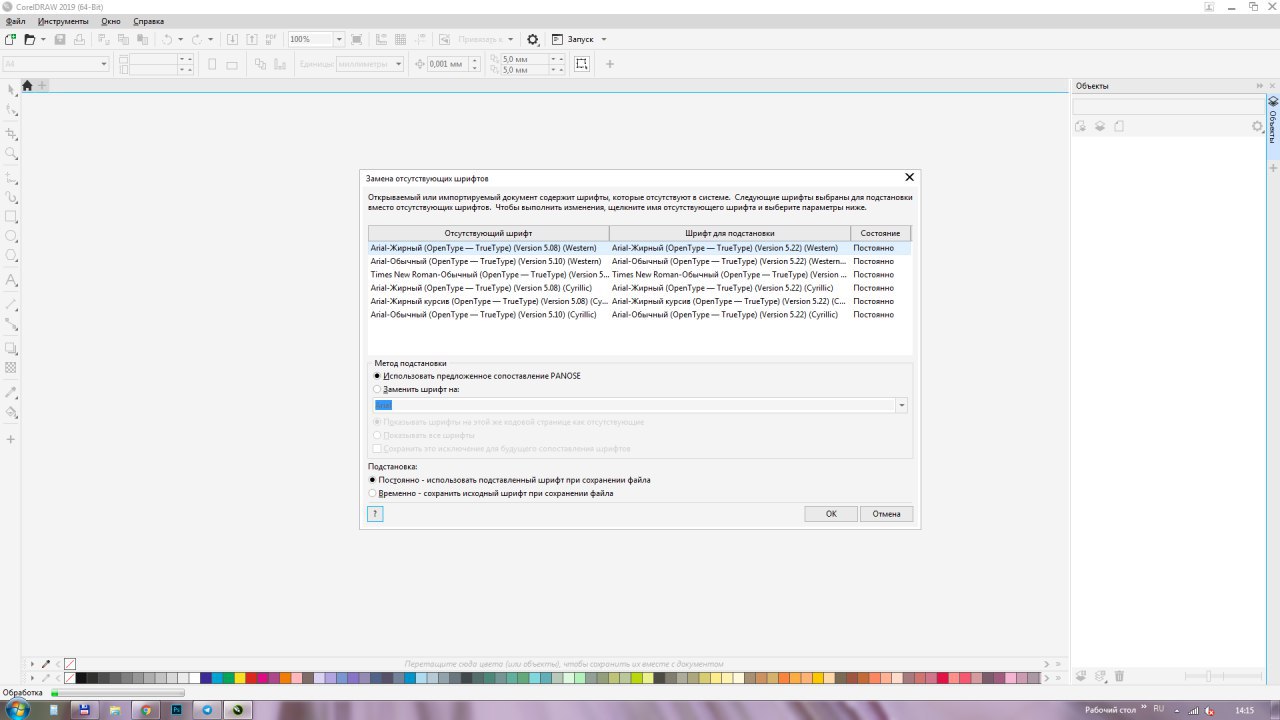1280x720 pixels.
Task: Select the Text tool in the toolbox
Action: point(12,280)
